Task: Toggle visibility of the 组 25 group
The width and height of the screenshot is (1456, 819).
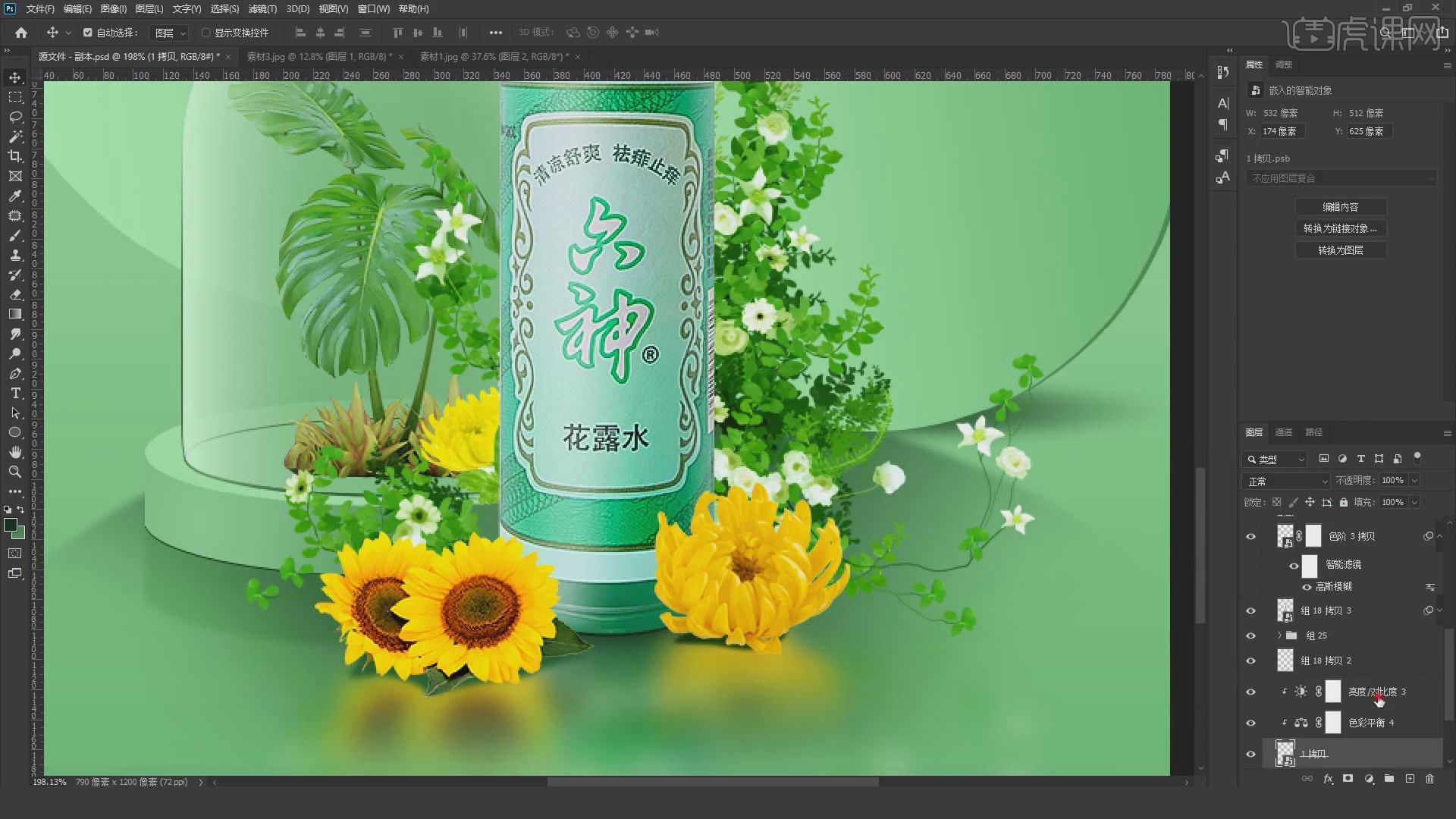Action: click(1252, 635)
